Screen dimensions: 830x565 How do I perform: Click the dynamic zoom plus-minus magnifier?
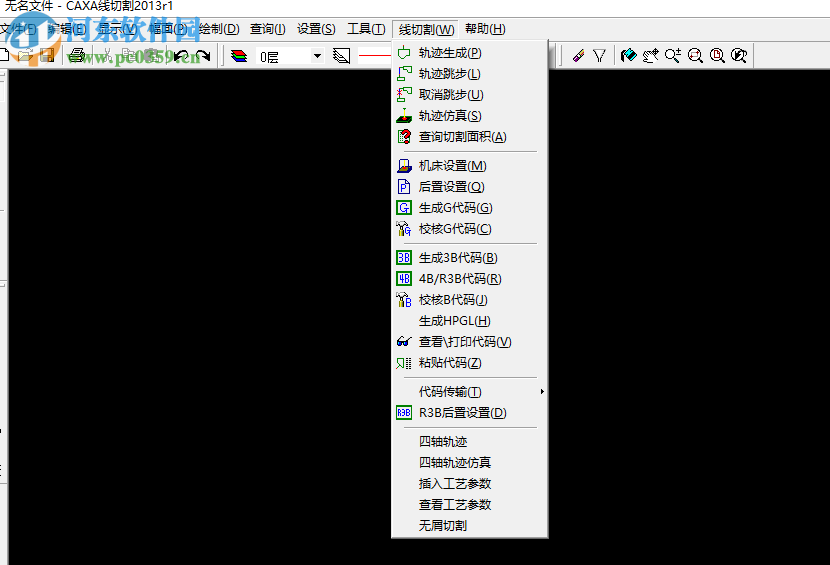tap(673, 55)
